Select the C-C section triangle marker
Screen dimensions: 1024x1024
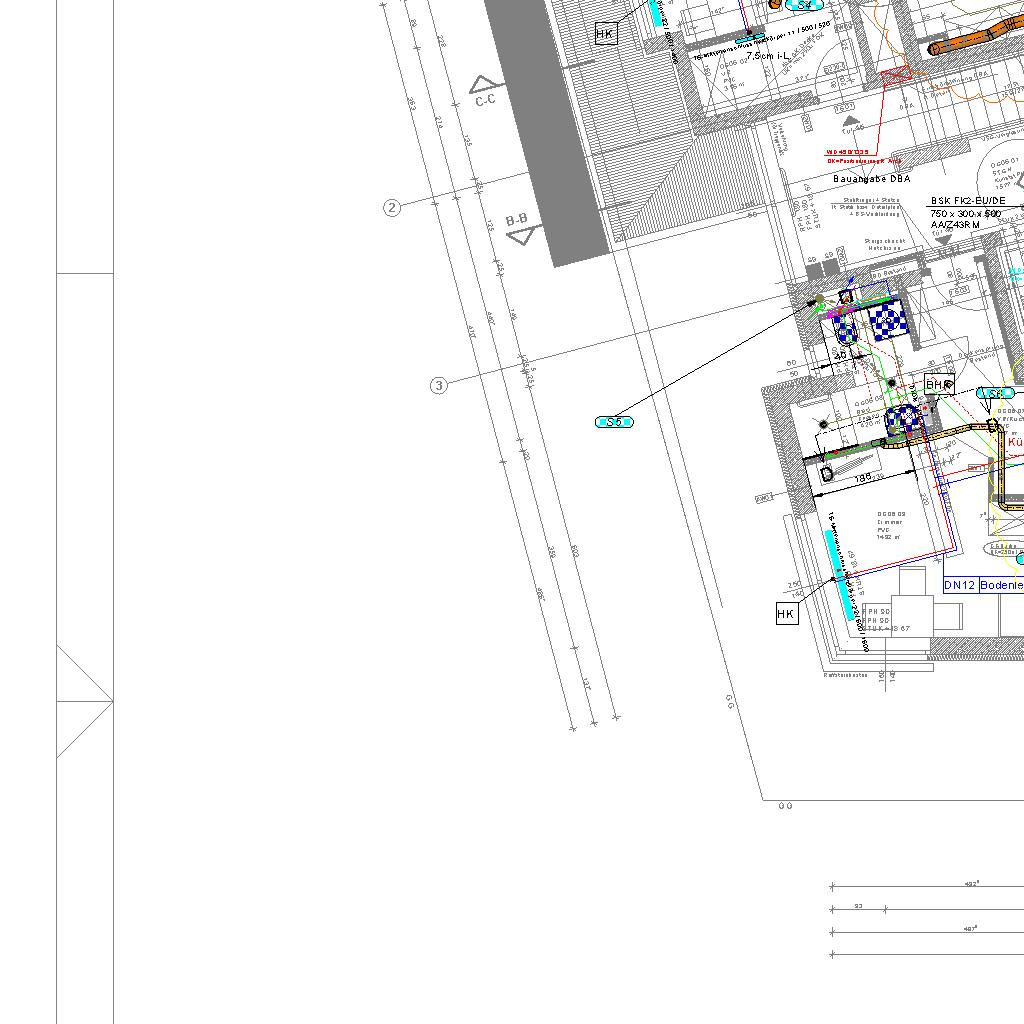(x=484, y=85)
